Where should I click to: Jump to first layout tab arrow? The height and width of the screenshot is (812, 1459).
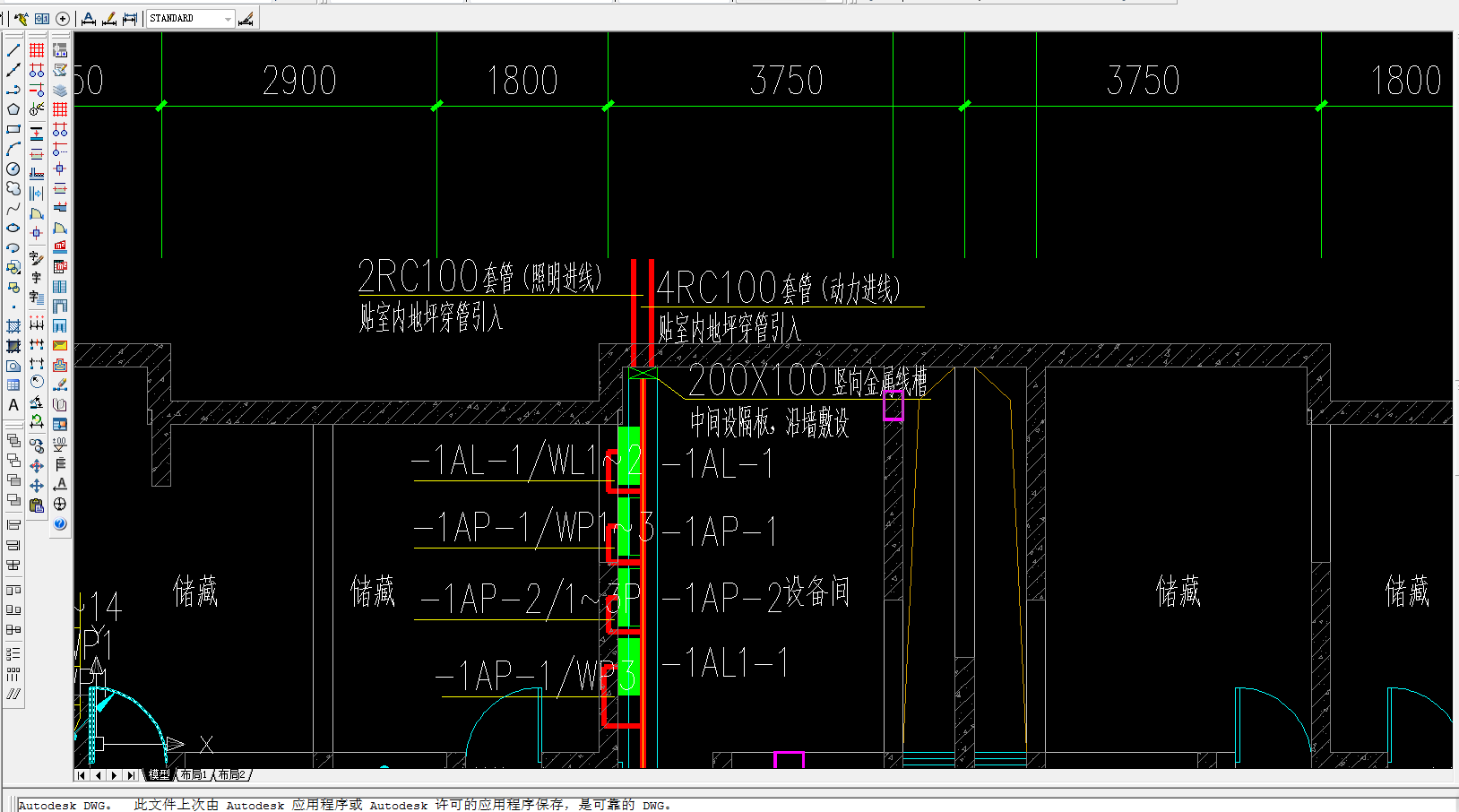82,775
